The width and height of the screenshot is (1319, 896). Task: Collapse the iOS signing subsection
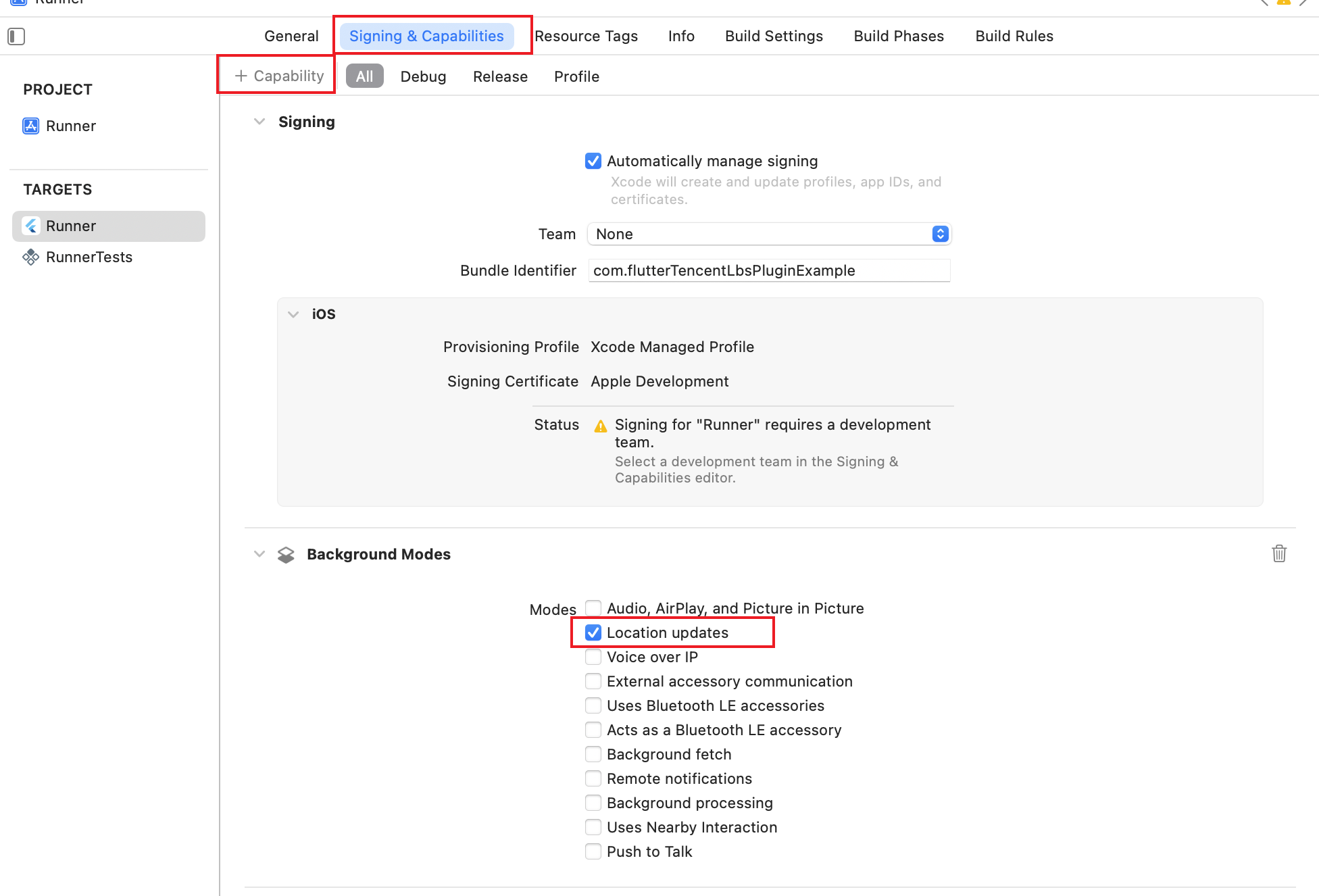pos(293,315)
